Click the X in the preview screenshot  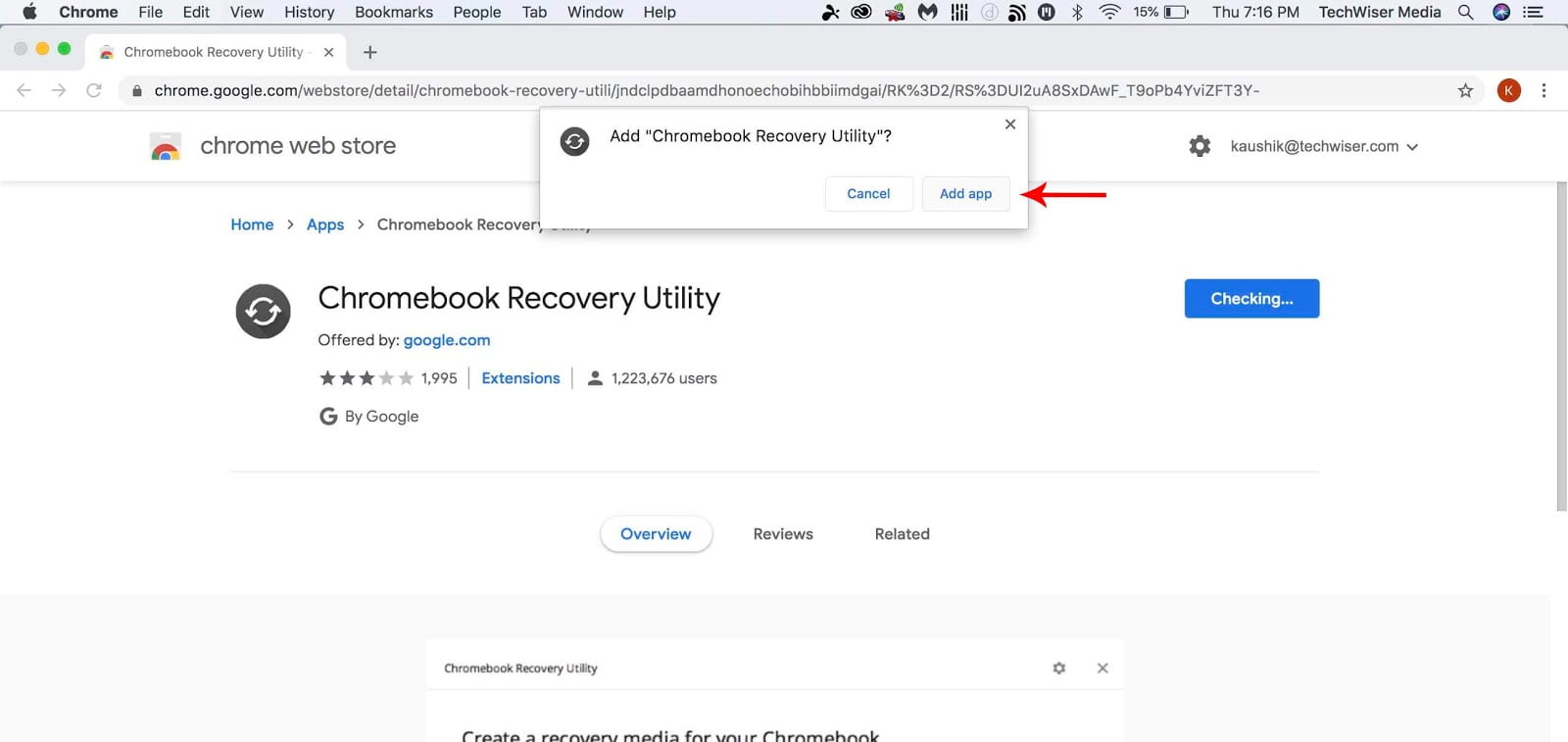[1102, 668]
